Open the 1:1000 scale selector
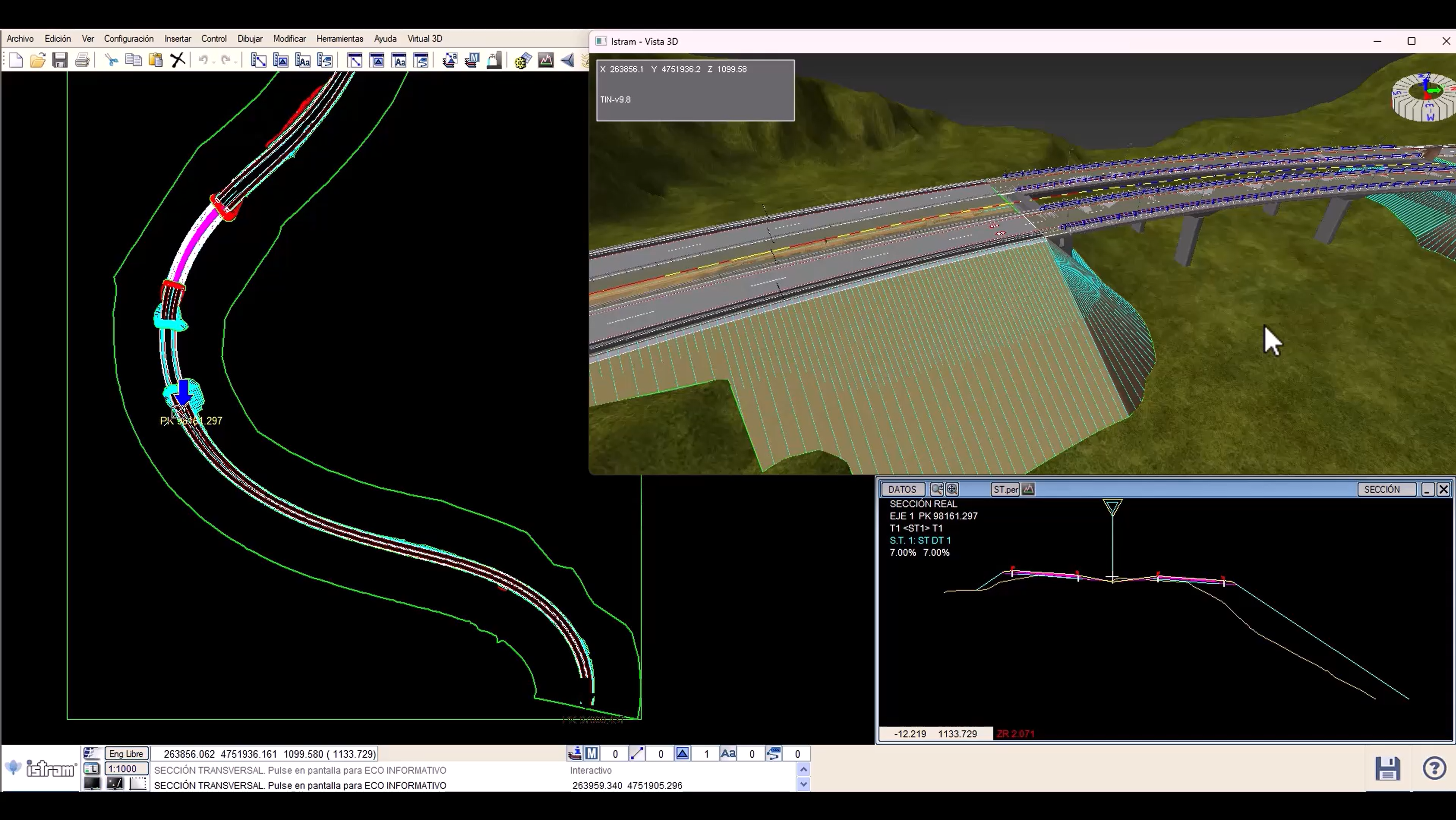1456x820 pixels. click(x=126, y=769)
